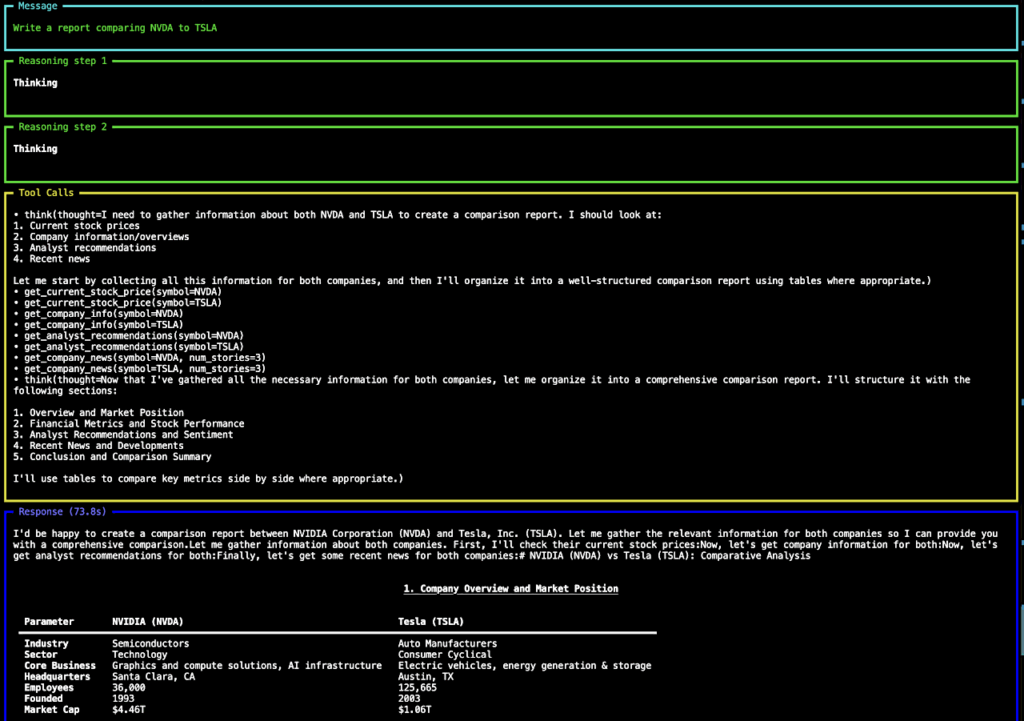Click the 'Market Cap' row label

52,710
